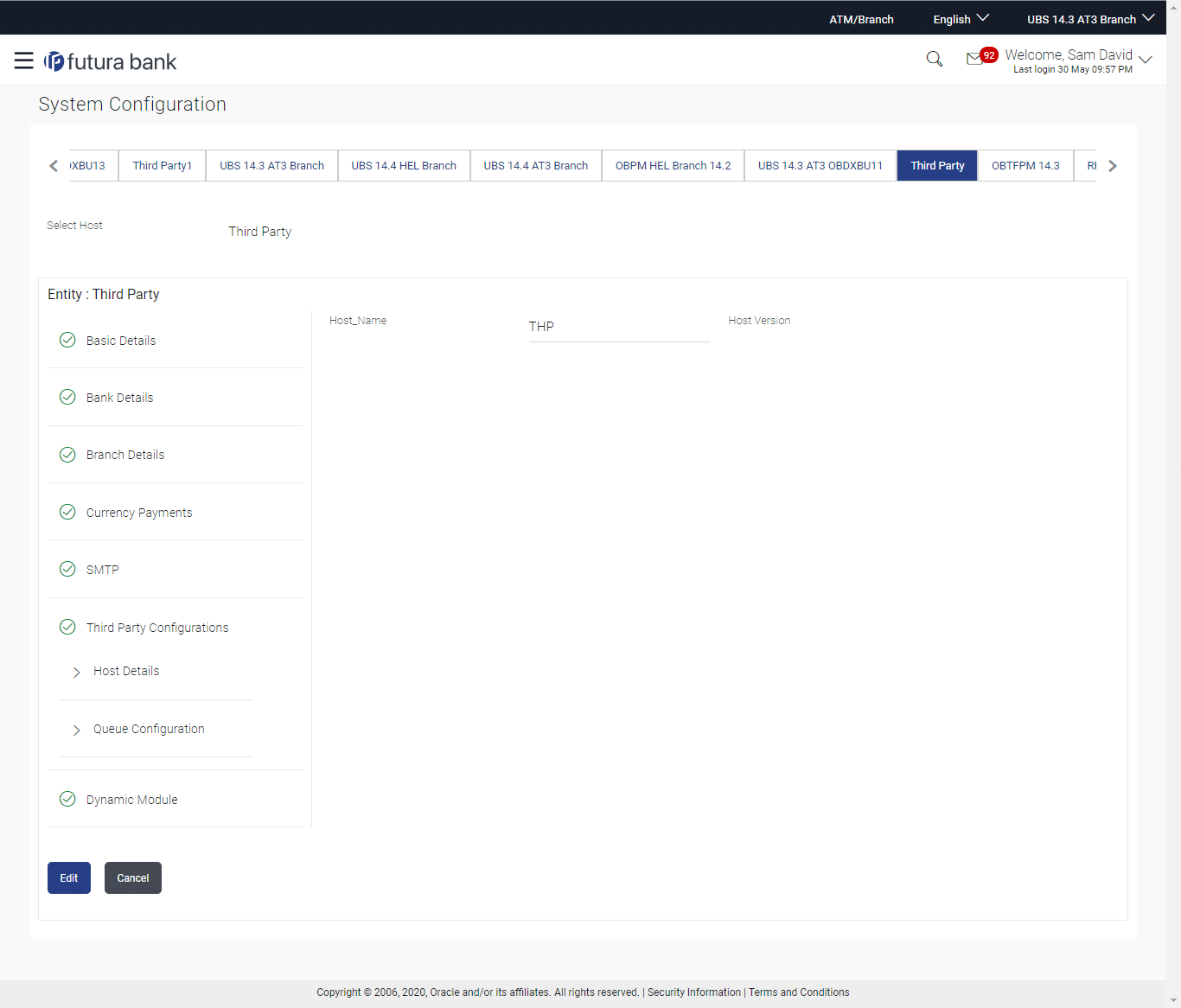Open the Security Information link
The height and width of the screenshot is (1008, 1181).
[x=694, y=992]
